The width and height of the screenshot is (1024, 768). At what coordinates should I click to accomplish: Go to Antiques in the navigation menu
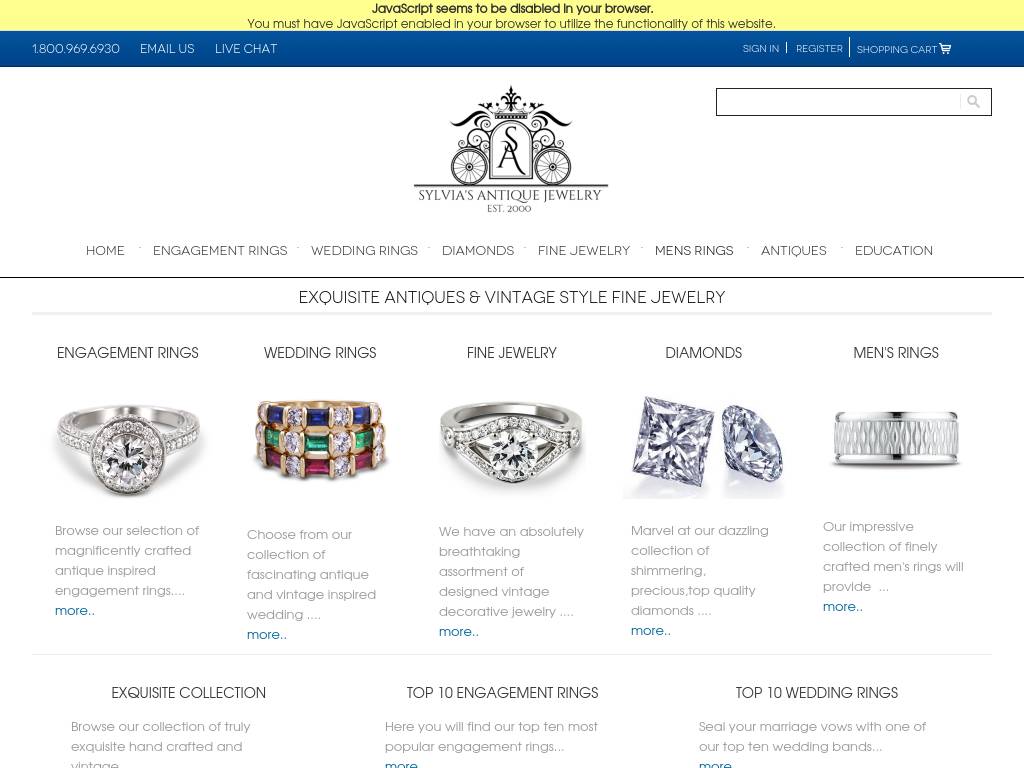(x=793, y=251)
